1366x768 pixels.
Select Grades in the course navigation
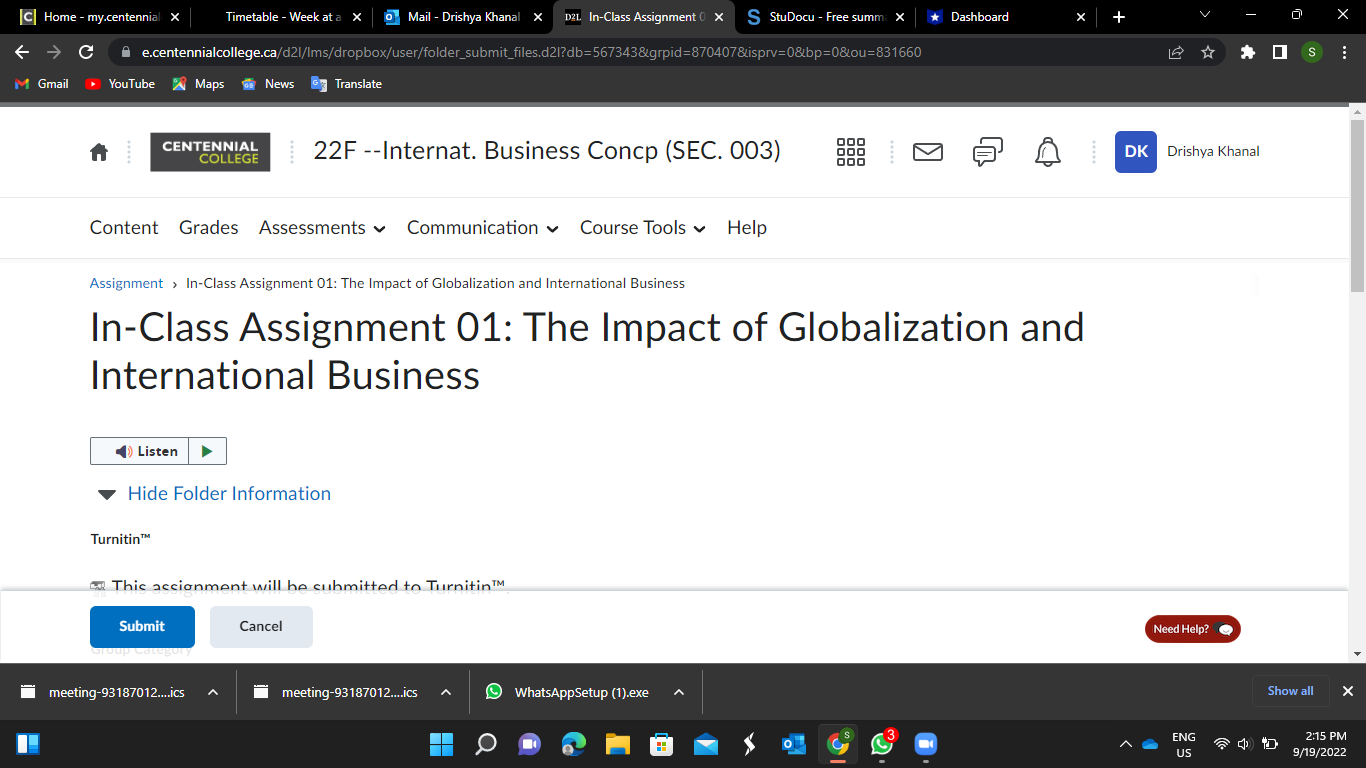coord(208,228)
